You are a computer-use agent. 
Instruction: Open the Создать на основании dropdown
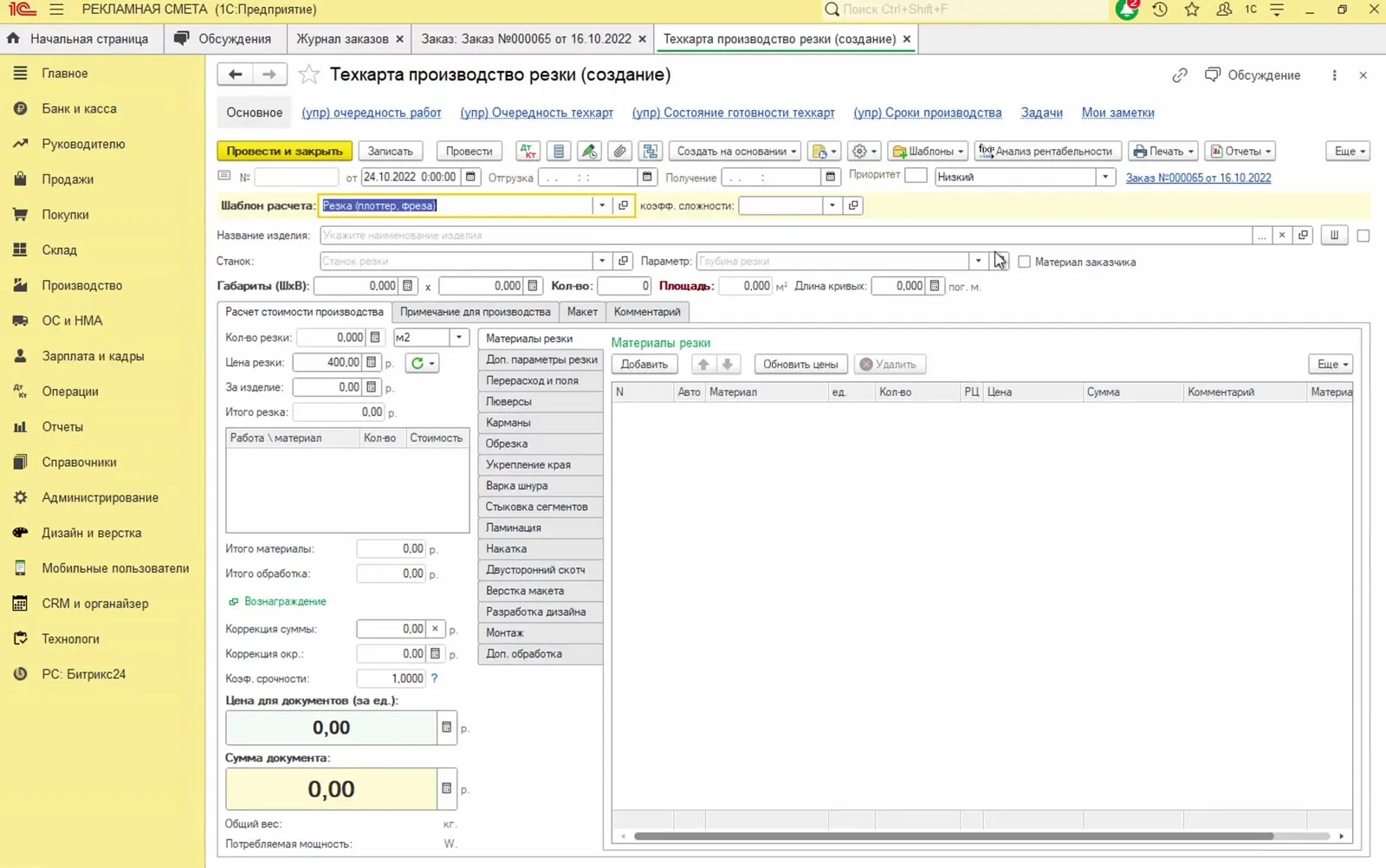[x=736, y=151]
